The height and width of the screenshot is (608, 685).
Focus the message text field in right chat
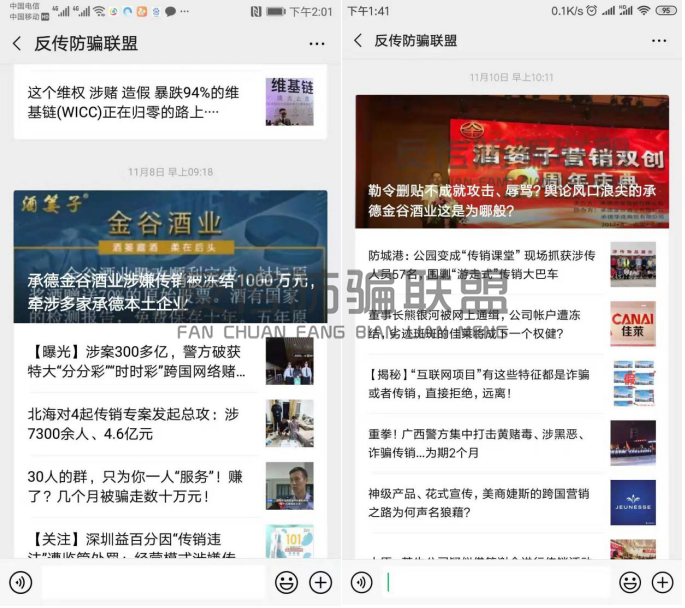(x=495, y=582)
